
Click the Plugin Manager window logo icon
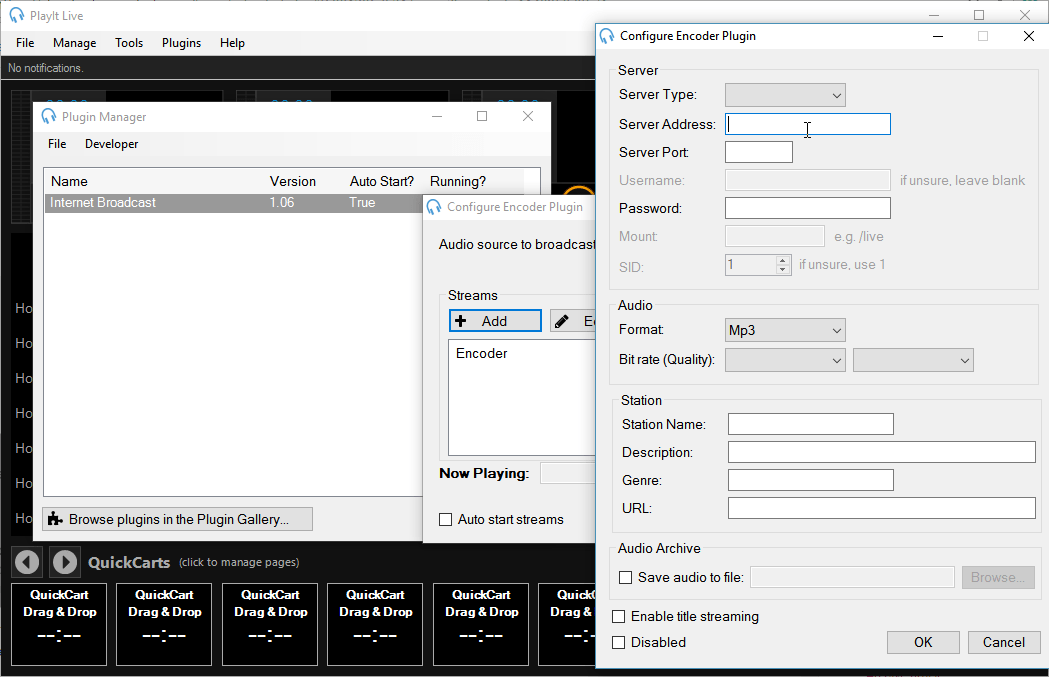47,116
